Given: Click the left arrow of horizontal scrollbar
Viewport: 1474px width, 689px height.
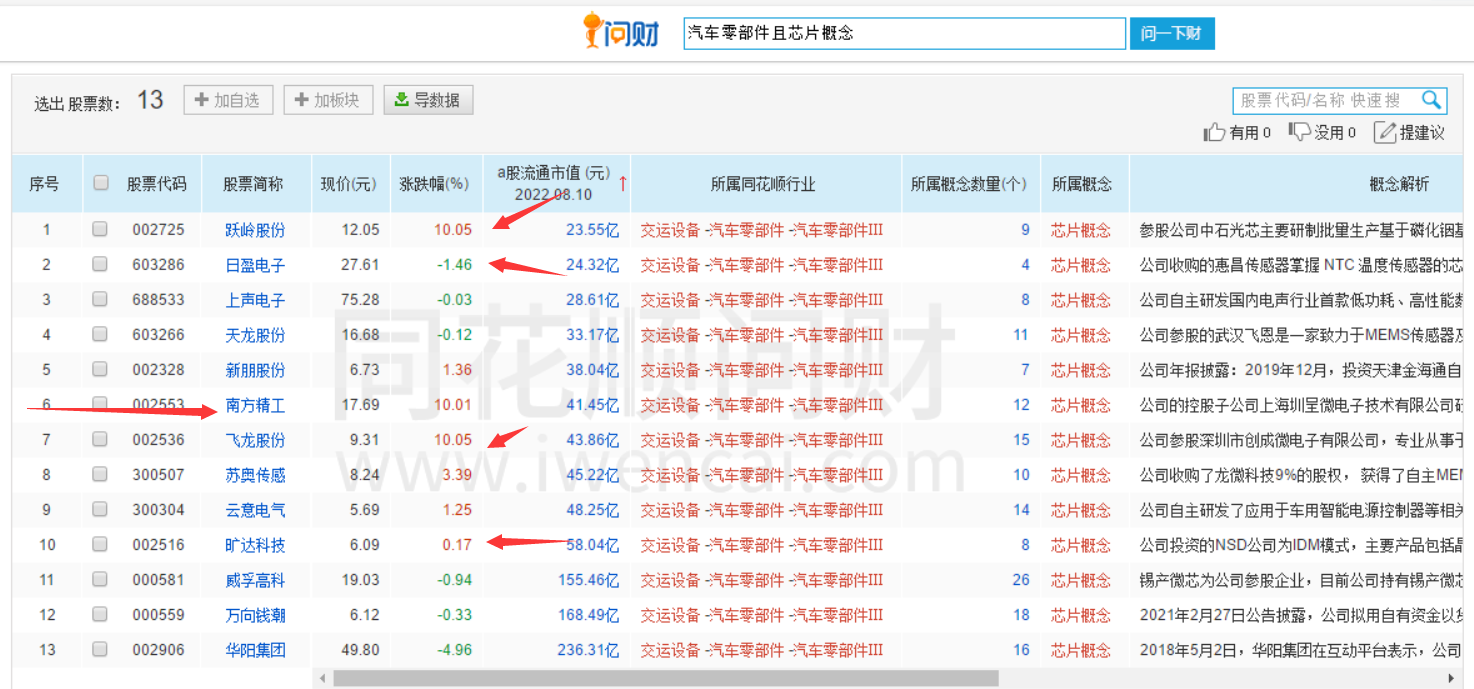Looking at the screenshot, I should 322,678.
